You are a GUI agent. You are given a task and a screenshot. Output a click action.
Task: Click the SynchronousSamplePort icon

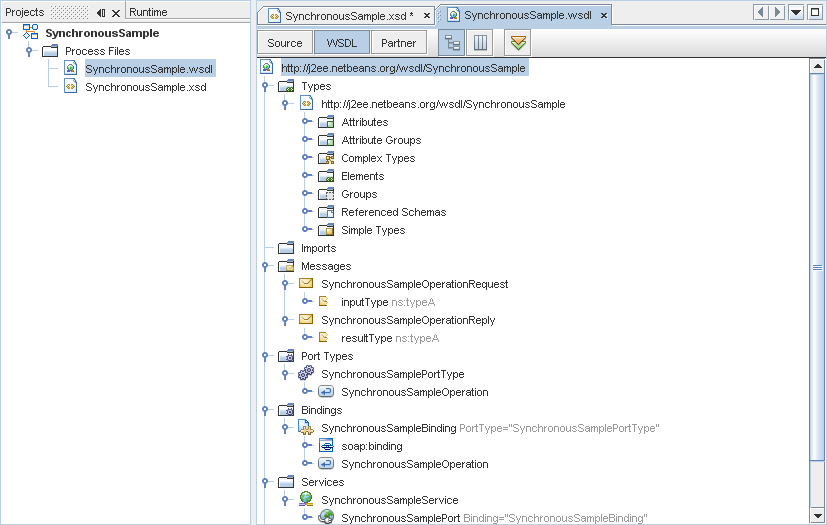click(326, 517)
